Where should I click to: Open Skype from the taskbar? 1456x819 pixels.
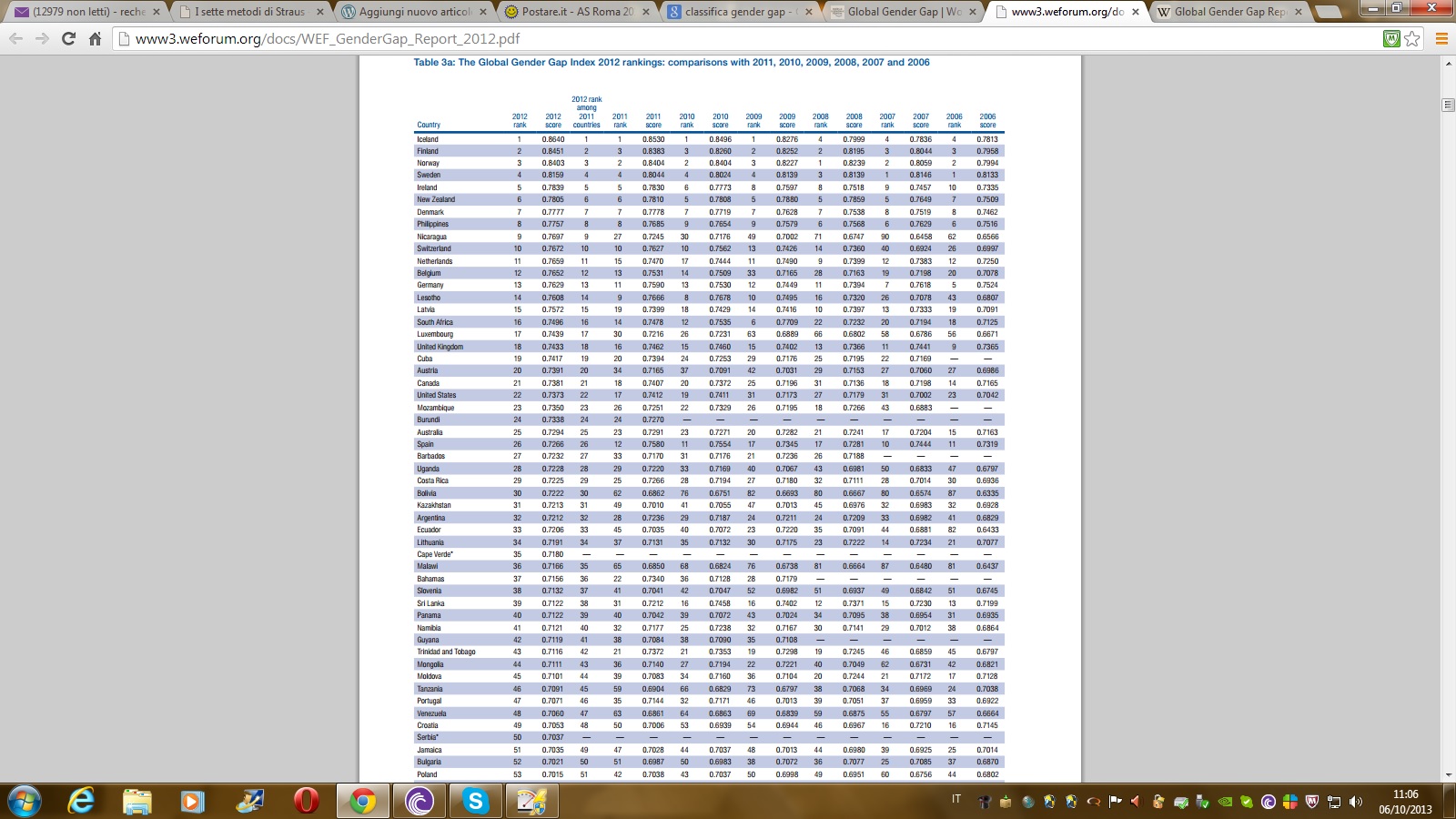(x=475, y=801)
